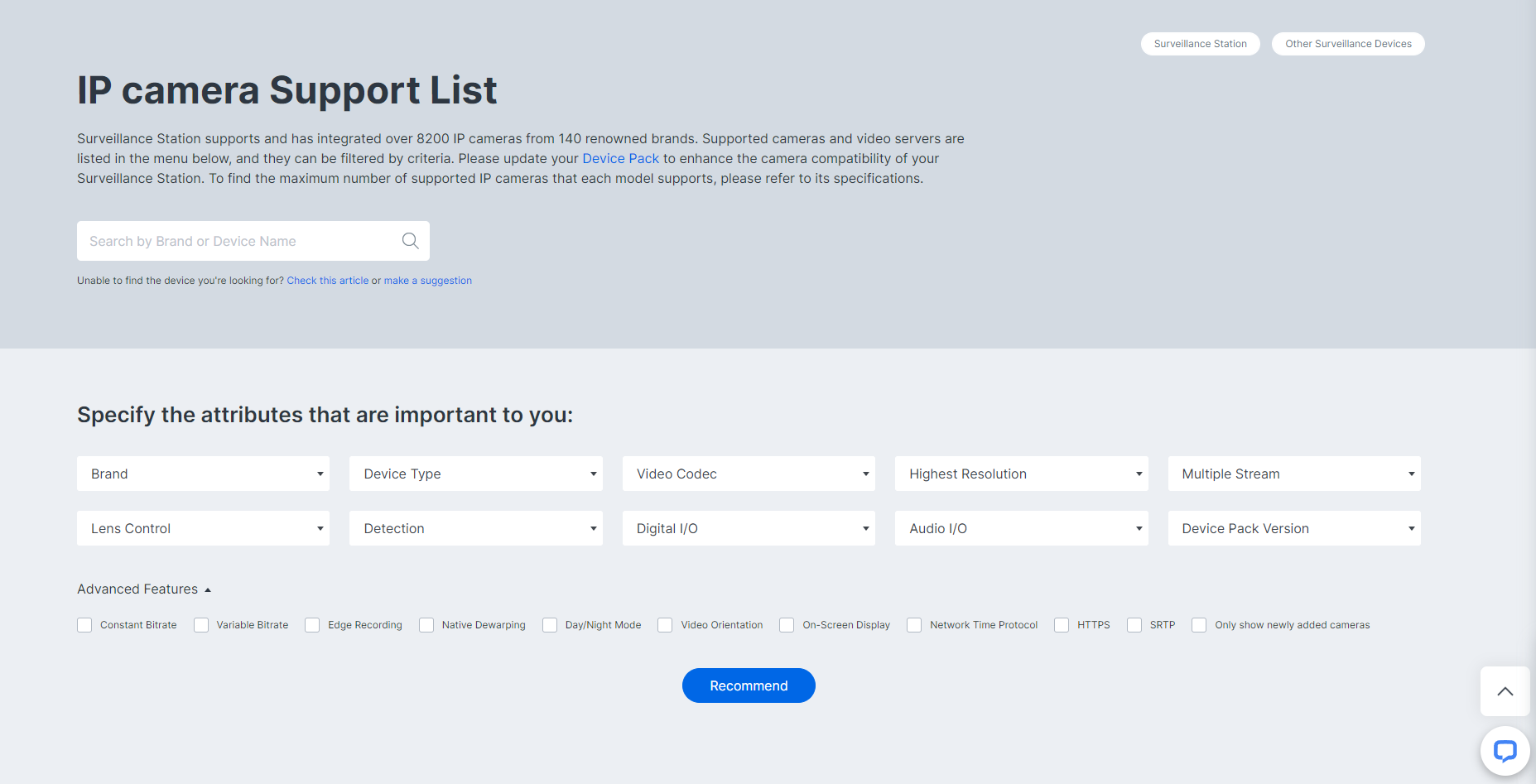This screenshot has height=784, width=1536.
Task: Expand the Audio I/O dropdown
Action: coord(1022,528)
